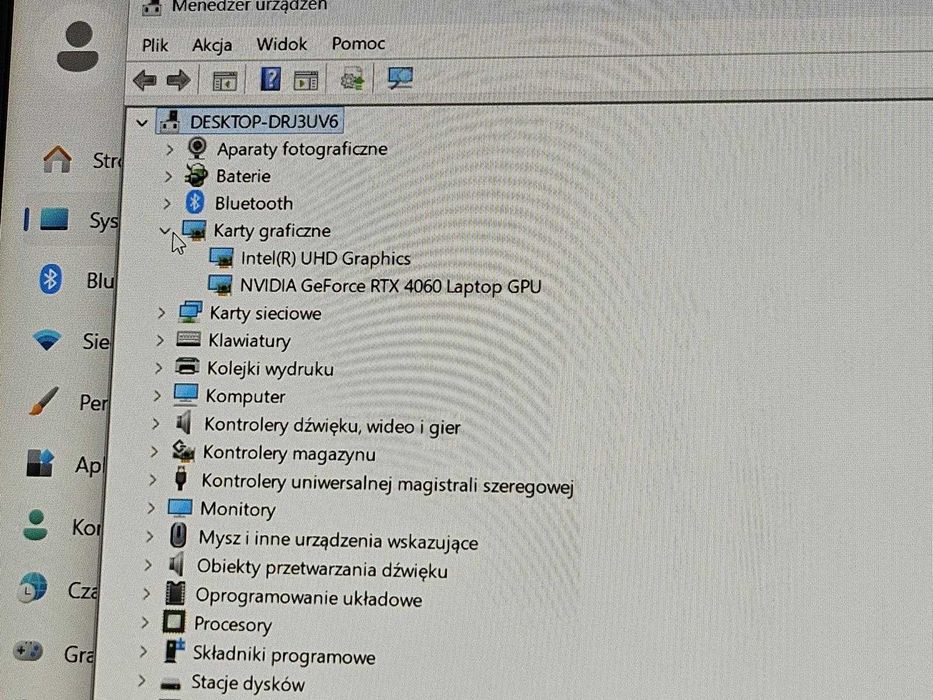Image resolution: width=933 pixels, height=700 pixels.
Task: Click the Klawiatury label text
Action: click(x=249, y=340)
